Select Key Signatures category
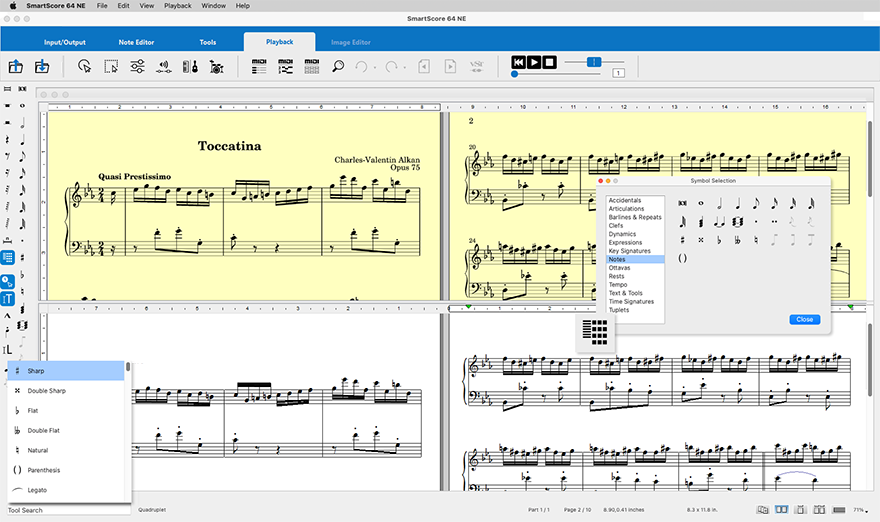 pos(629,251)
